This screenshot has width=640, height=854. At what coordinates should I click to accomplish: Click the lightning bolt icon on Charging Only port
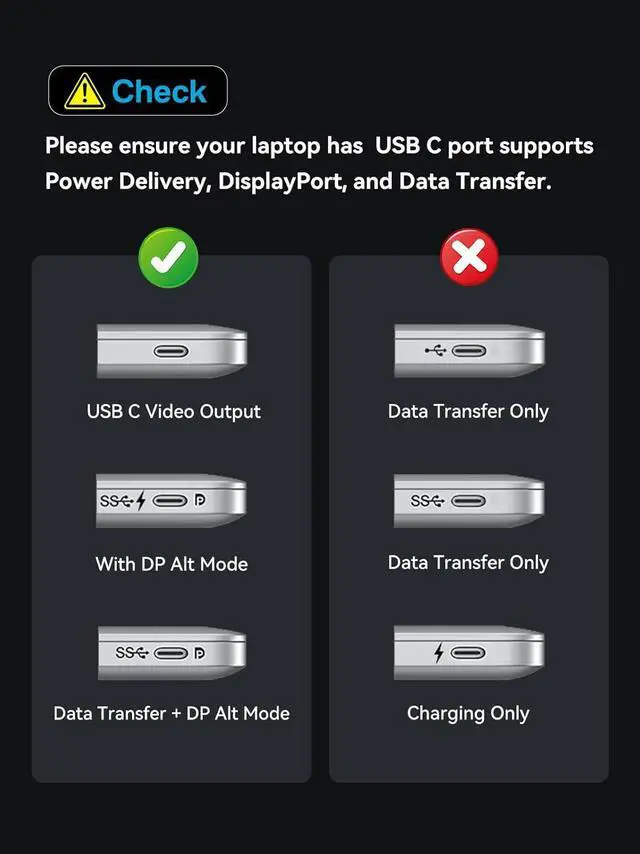439,652
